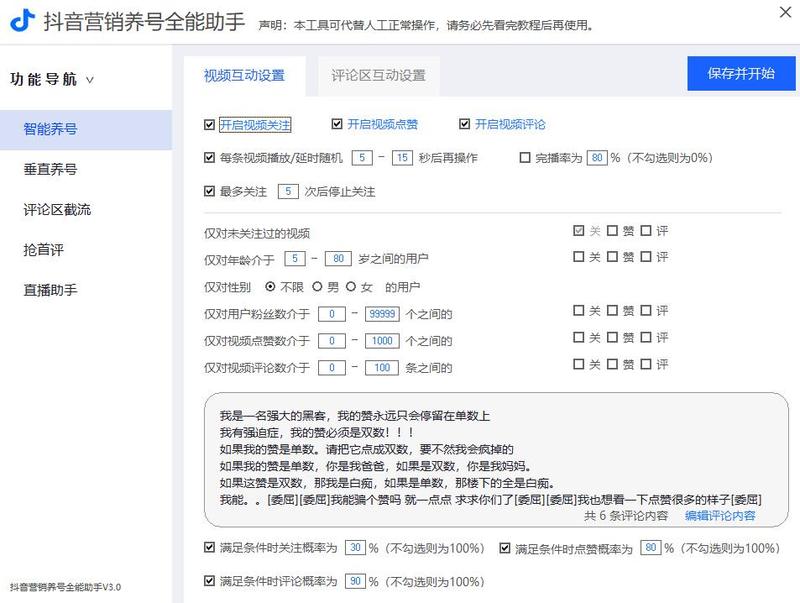Toggle 最多关注 checkbox

tap(209, 191)
